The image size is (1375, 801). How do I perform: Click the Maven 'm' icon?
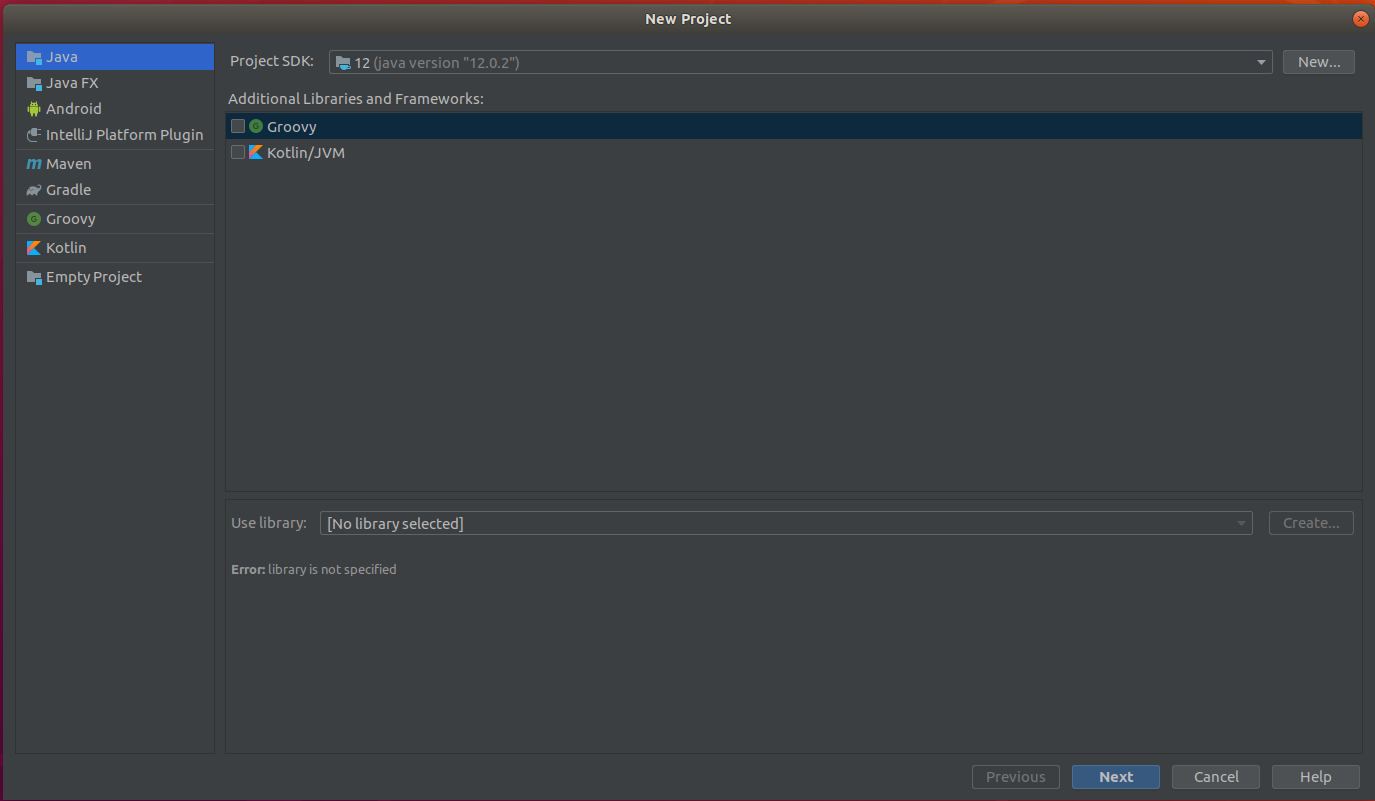34,164
